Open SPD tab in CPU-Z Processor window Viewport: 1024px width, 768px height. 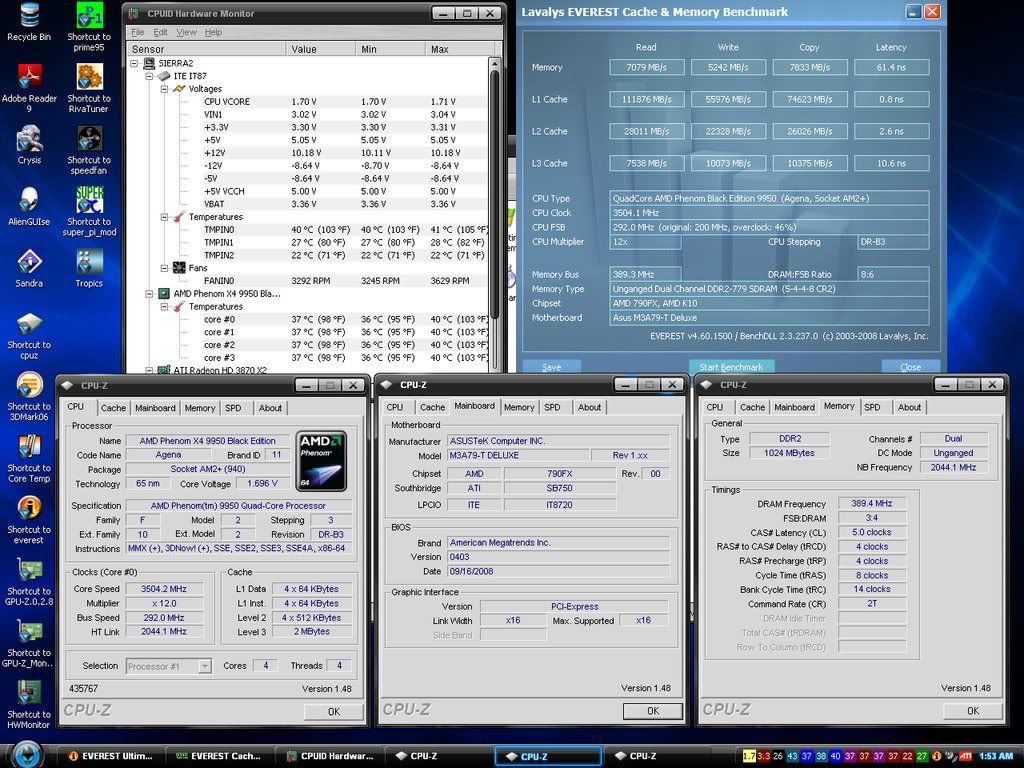coord(233,408)
